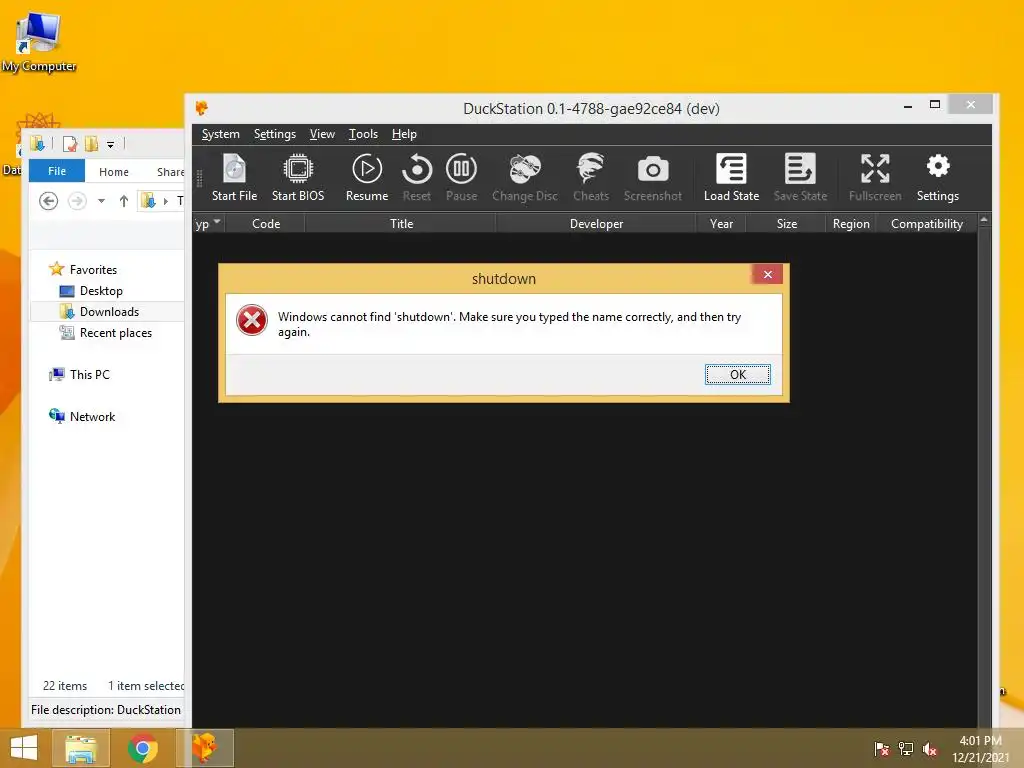The width and height of the screenshot is (1024, 768).
Task: Open the View menu
Action: [x=322, y=134]
